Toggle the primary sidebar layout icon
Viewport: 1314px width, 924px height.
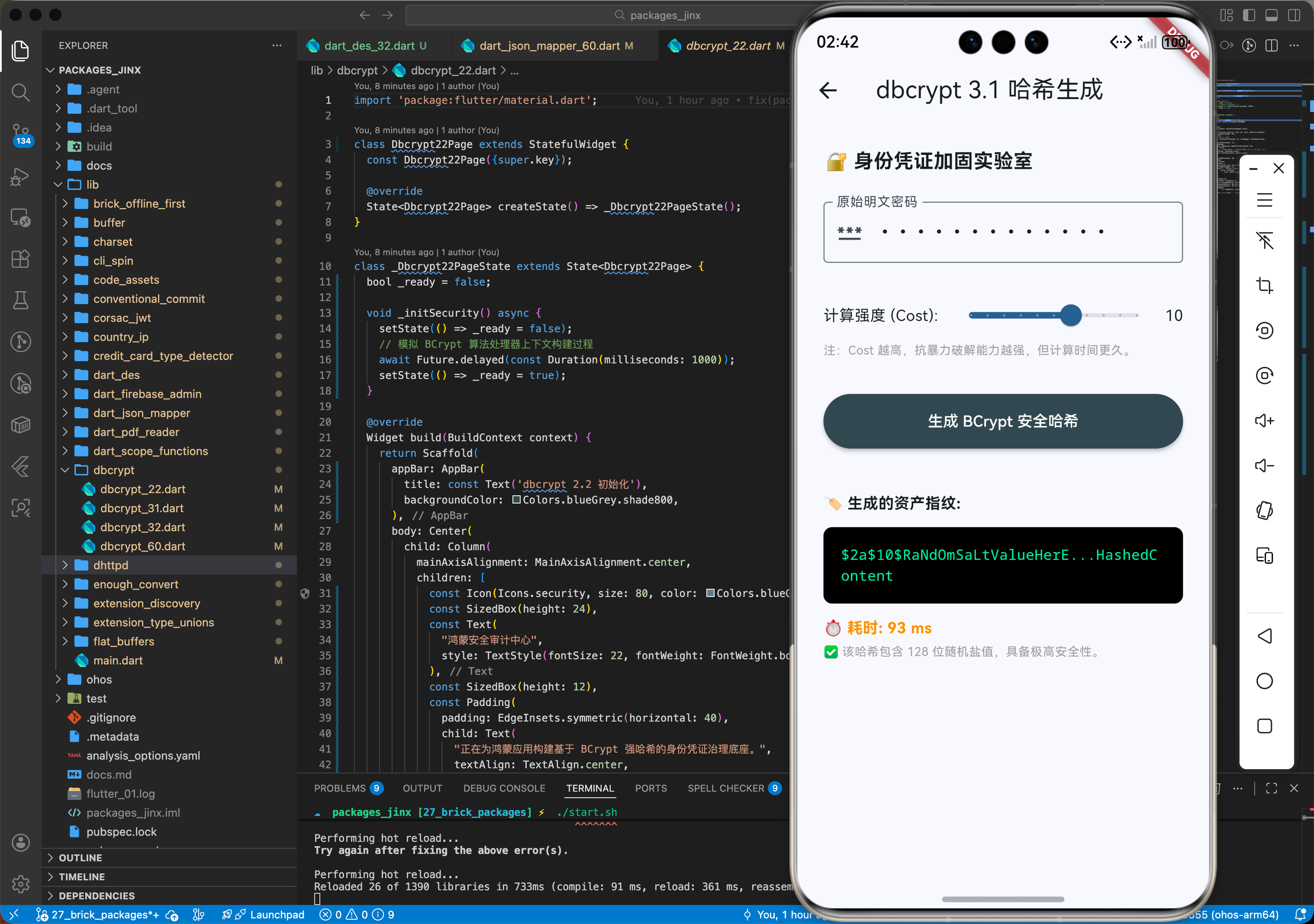(1249, 15)
